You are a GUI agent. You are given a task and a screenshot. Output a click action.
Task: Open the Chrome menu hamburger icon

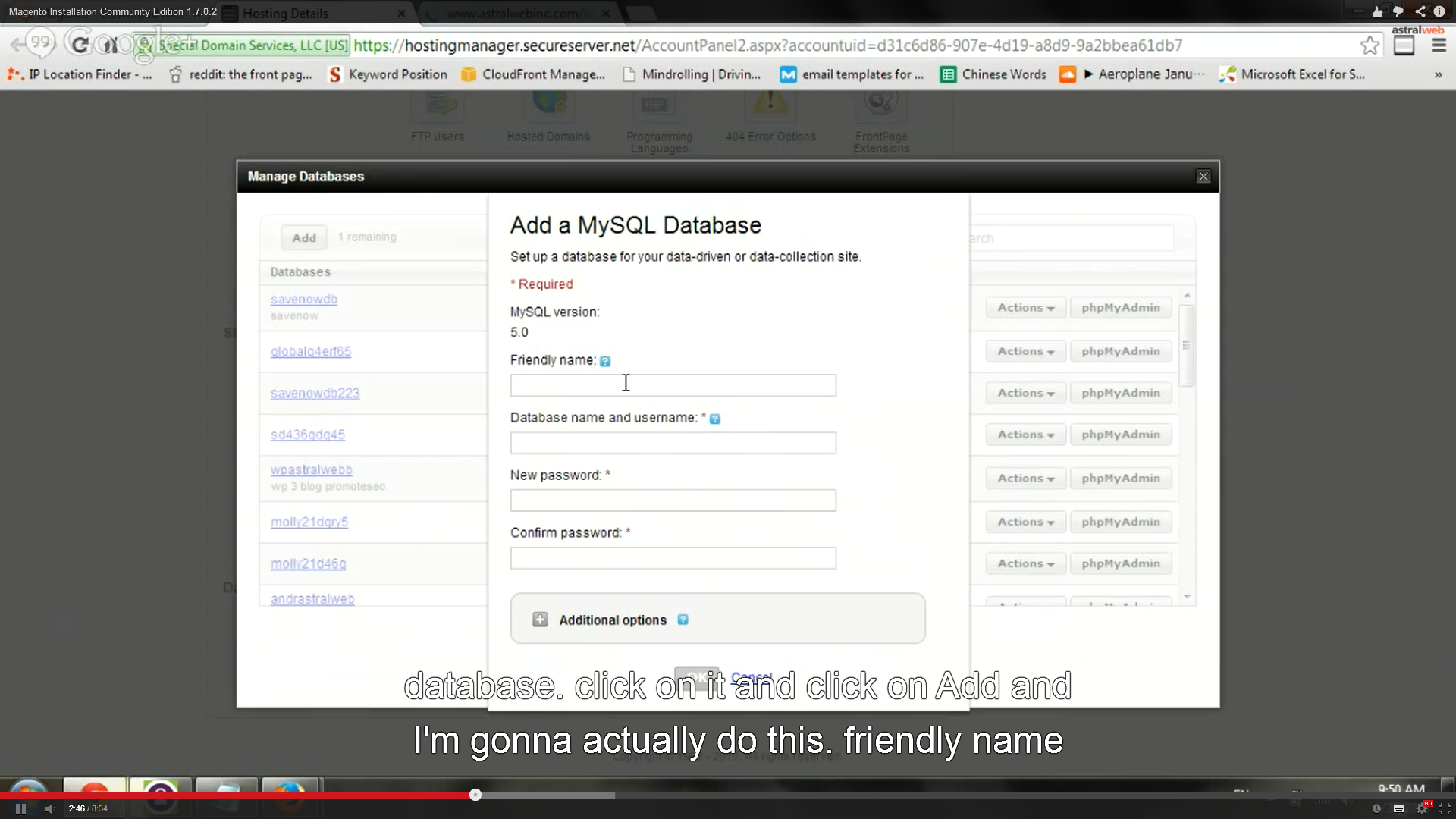[1439, 45]
